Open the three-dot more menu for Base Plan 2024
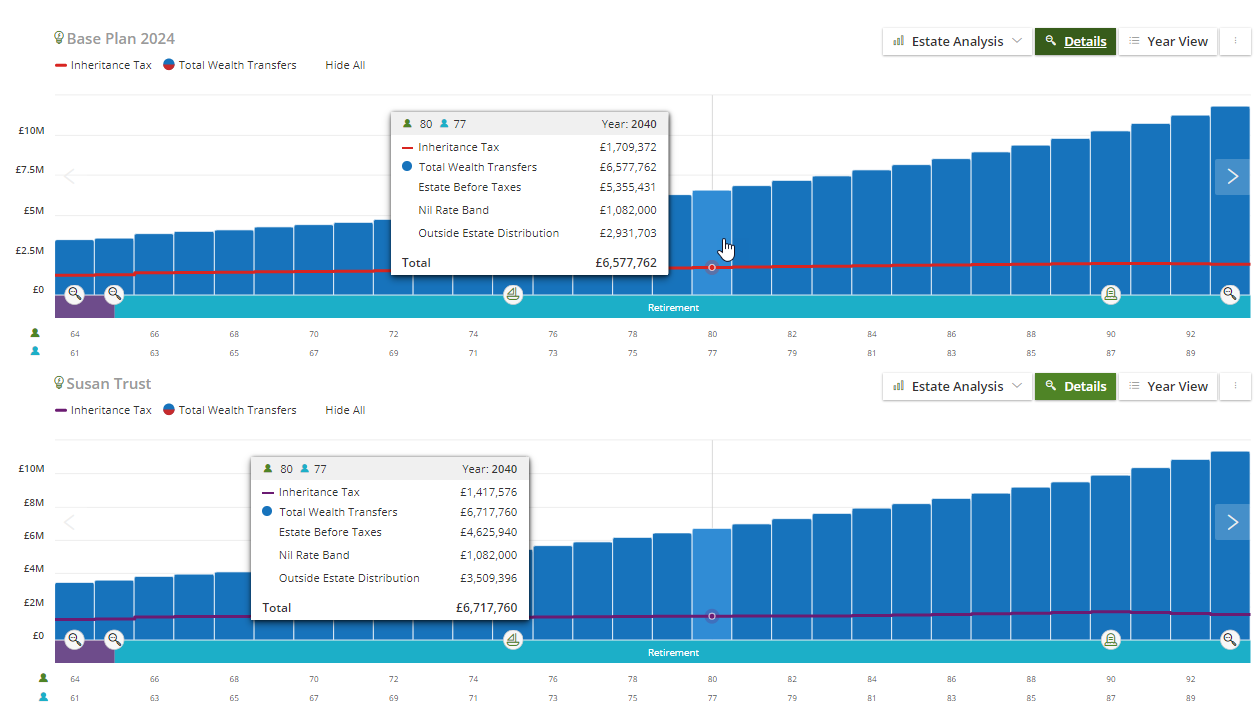The image size is (1258, 711). click(1236, 41)
